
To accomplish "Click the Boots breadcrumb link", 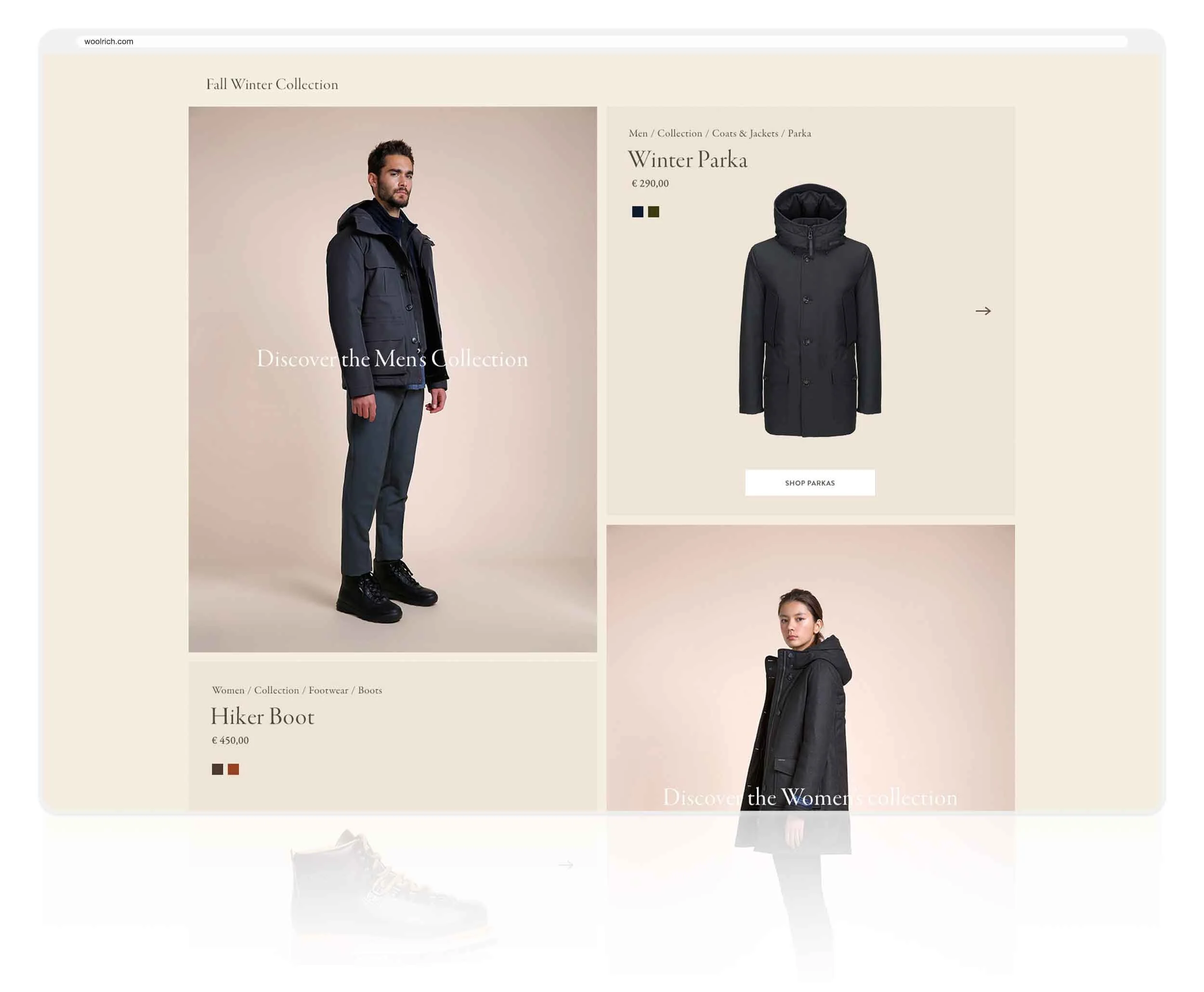I will (370, 690).
